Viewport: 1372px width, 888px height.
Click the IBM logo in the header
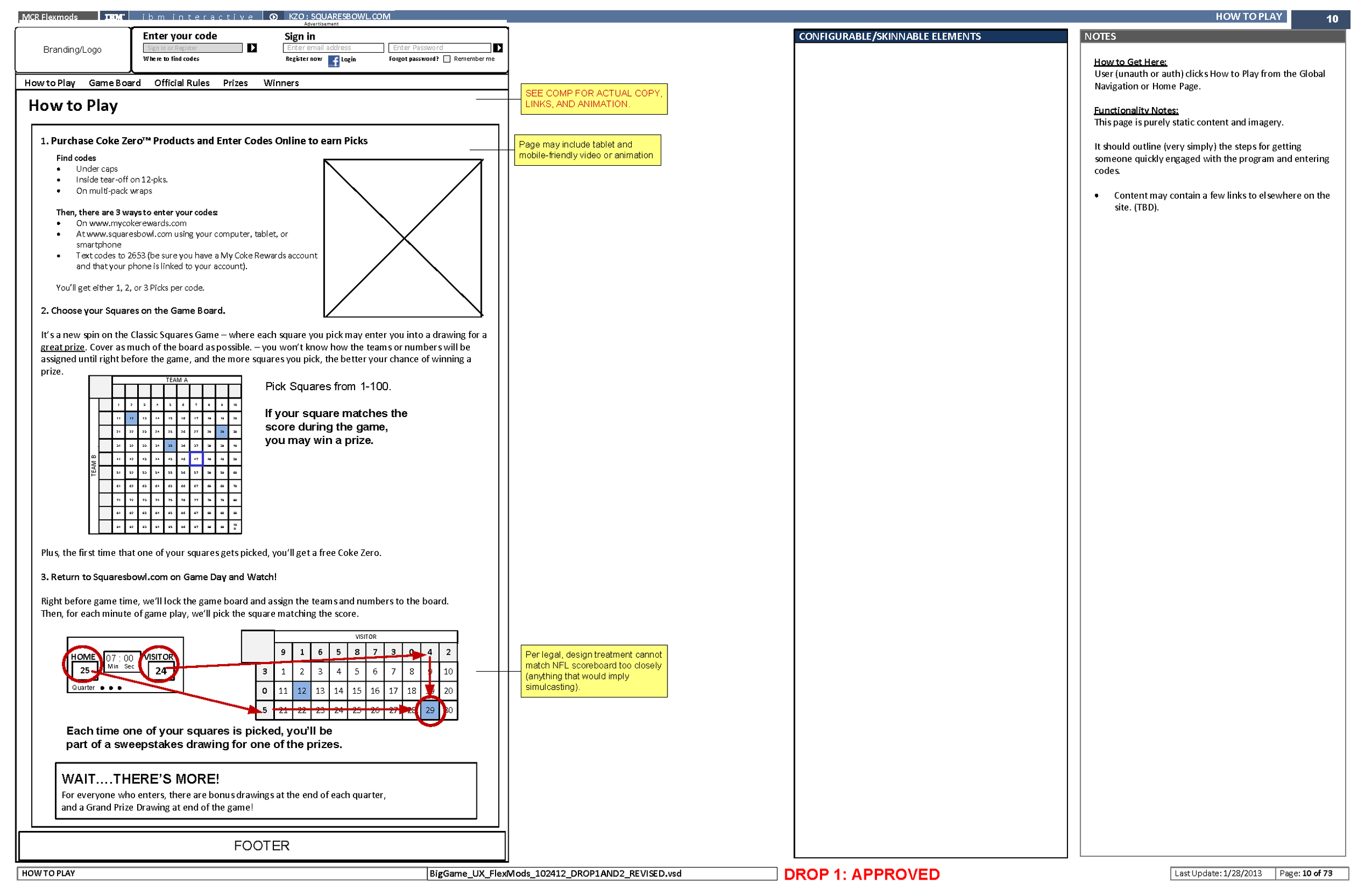point(115,16)
